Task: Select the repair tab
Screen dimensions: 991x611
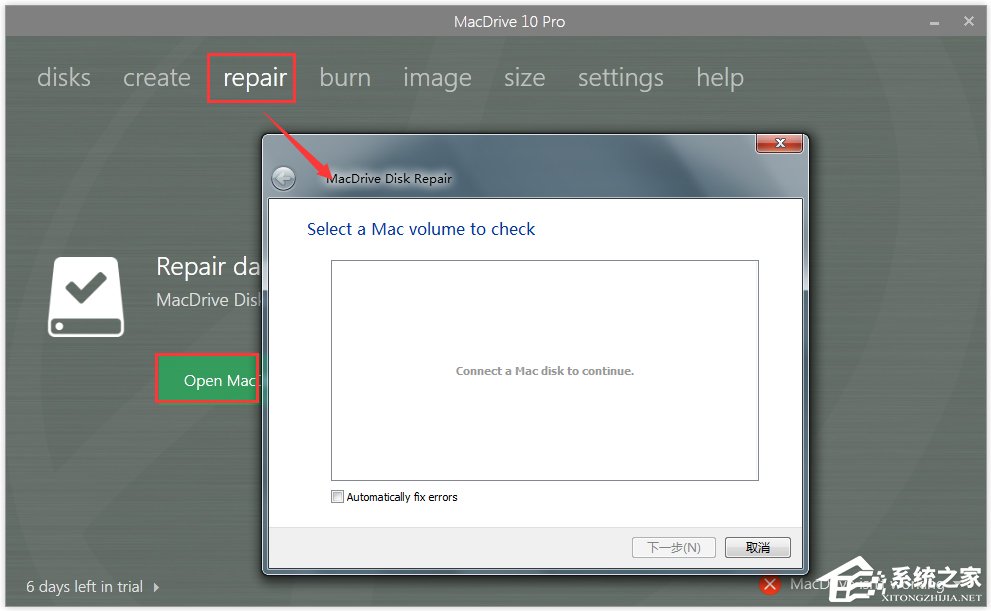Action: pyautogui.click(x=255, y=78)
